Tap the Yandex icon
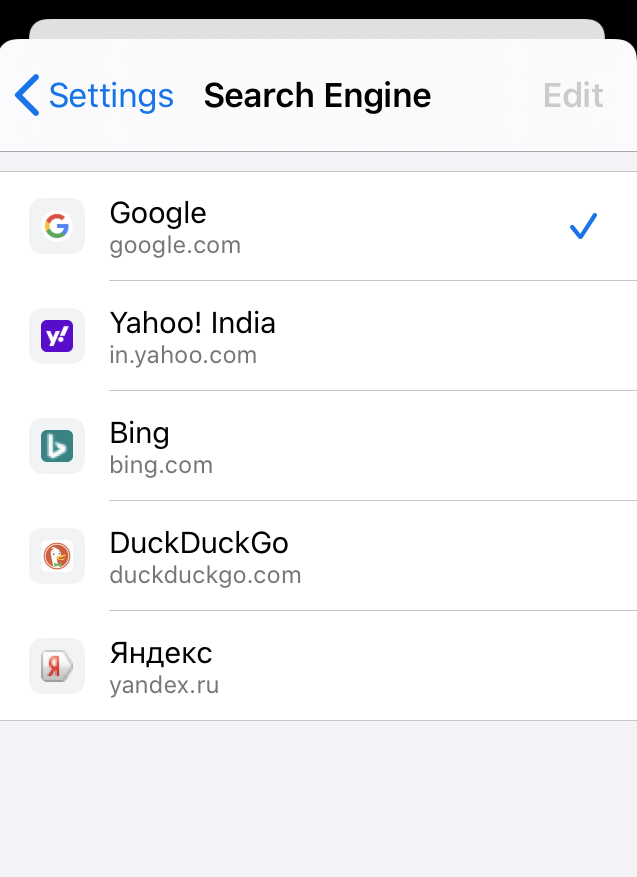This screenshot has height=877, width=637. pyautogui.click(x=57, y=666)
